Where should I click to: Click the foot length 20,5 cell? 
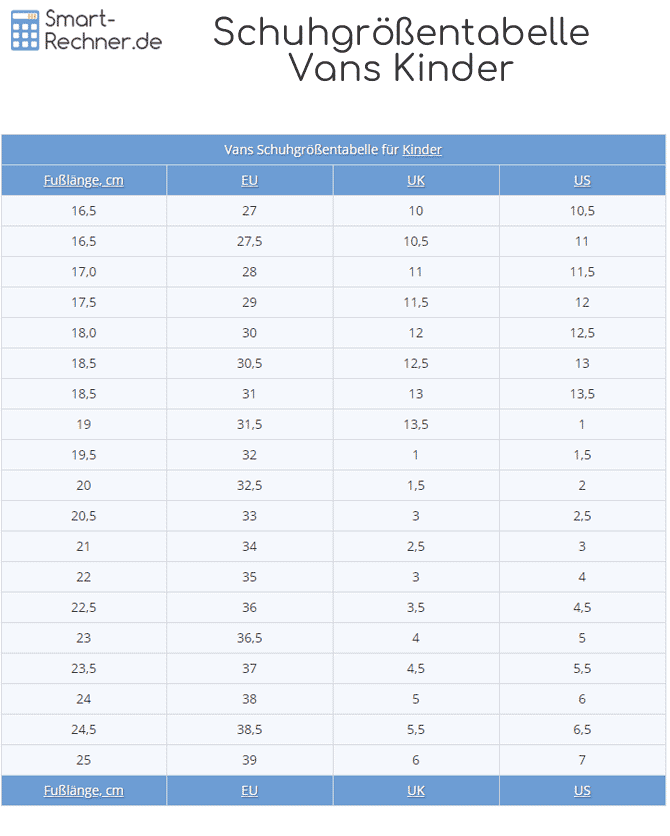(x=84, y=516)
